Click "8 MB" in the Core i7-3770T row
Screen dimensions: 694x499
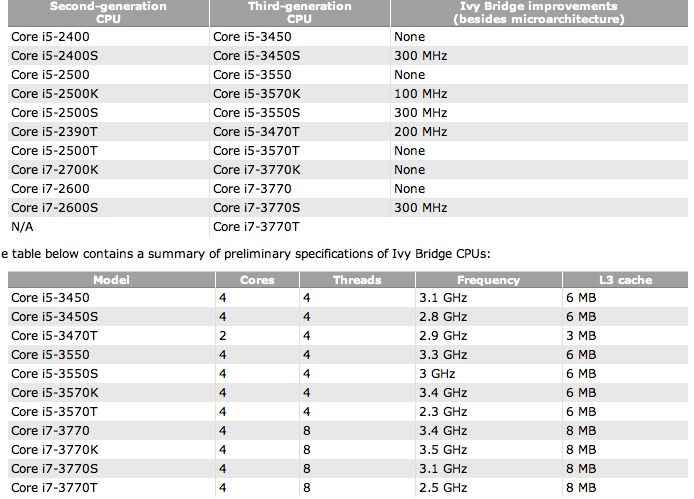point(581,488)
